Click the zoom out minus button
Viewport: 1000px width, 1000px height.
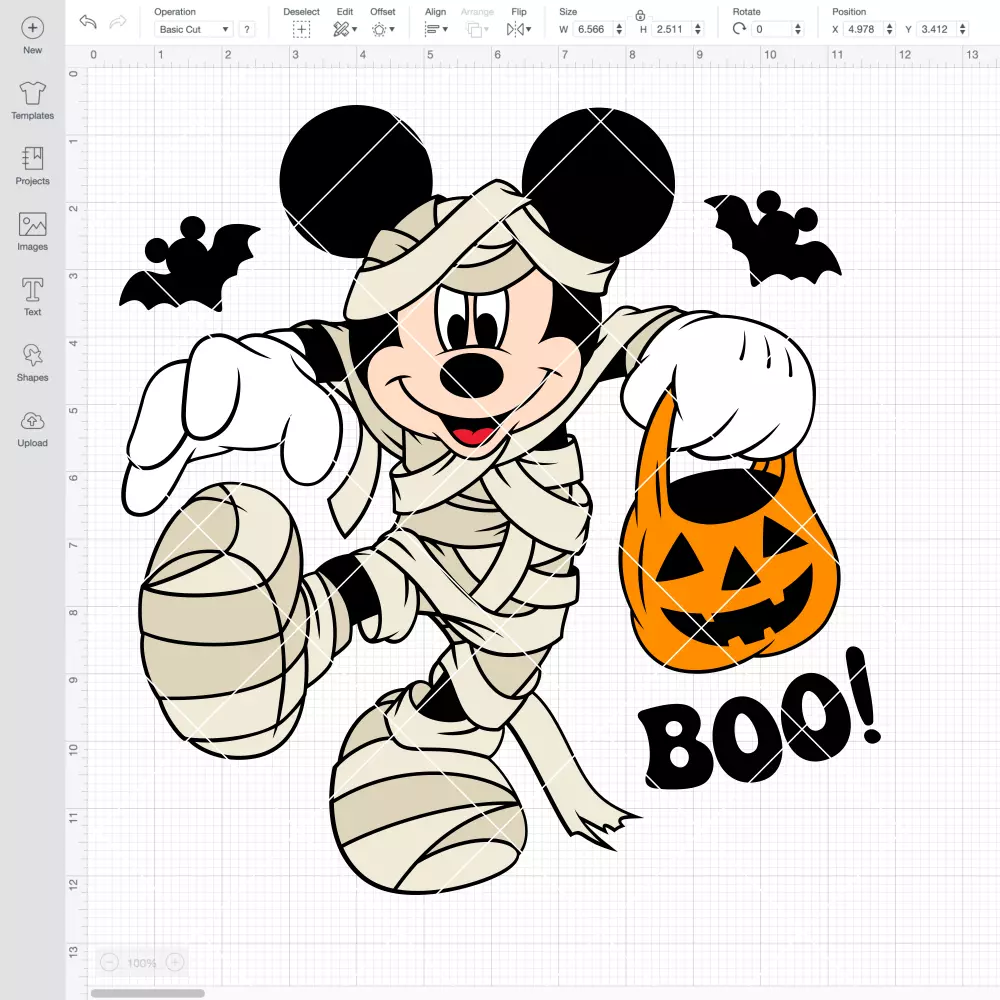pyautogui.click(x=109, y=962)
